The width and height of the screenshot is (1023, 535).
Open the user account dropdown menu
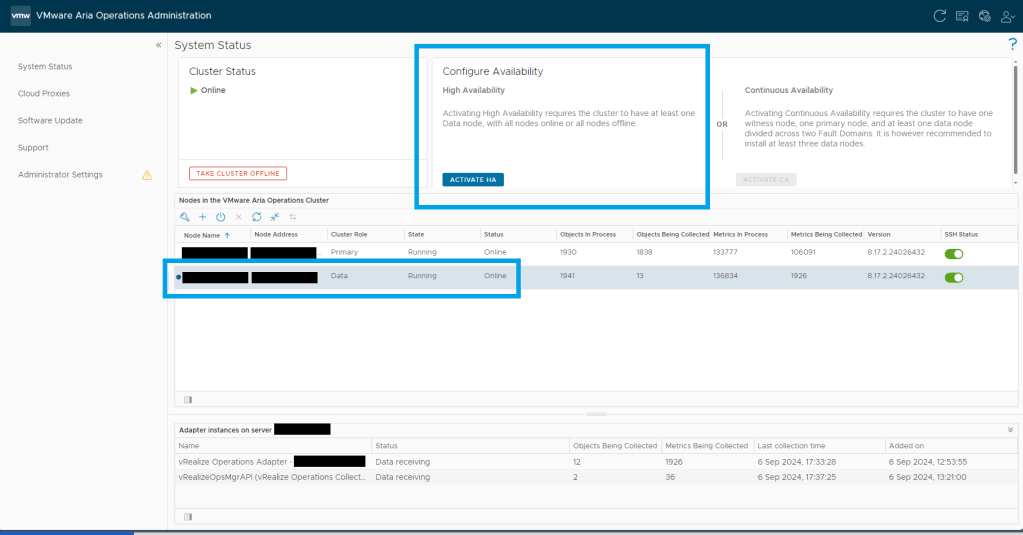[1007, 16]
